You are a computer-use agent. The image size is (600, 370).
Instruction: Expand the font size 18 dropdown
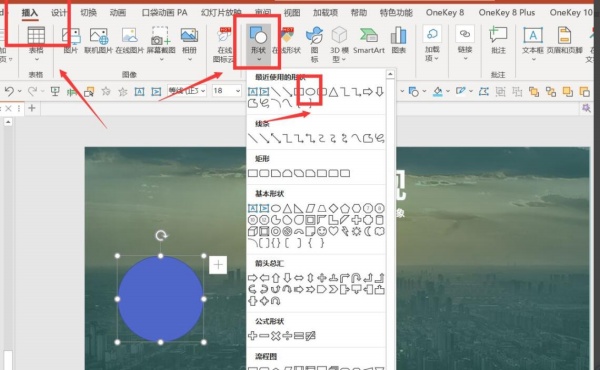[238, 91]
